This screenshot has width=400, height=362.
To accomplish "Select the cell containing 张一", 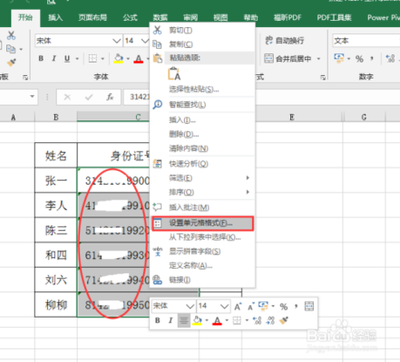I will [56, 180].
